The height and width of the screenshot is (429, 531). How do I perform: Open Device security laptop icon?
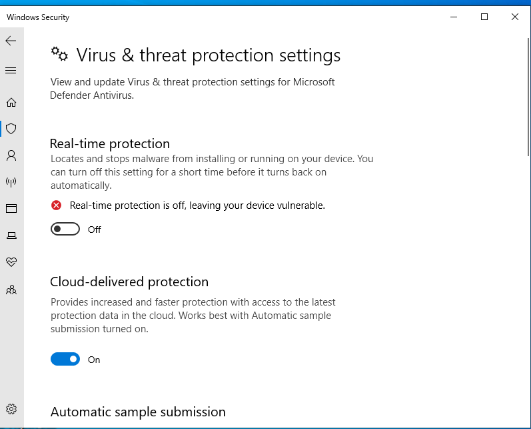pyautogui.click(x=11, y=235)
